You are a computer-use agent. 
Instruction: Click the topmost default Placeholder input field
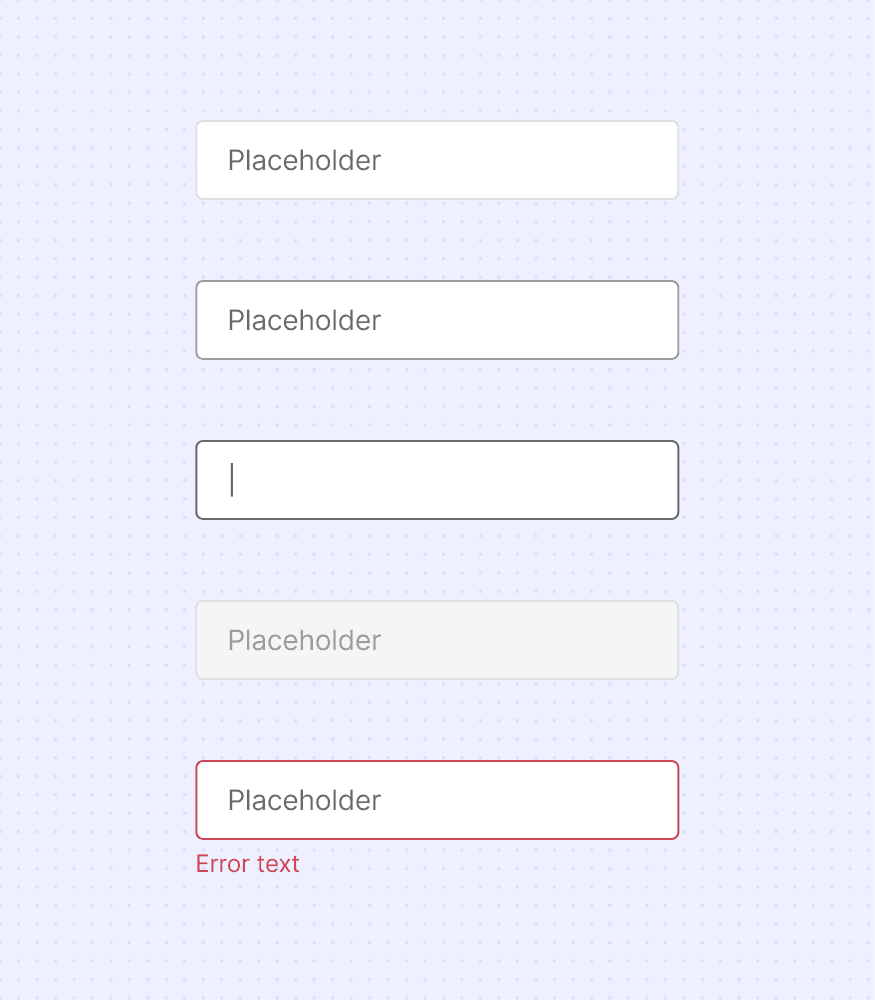pos(437,160)
